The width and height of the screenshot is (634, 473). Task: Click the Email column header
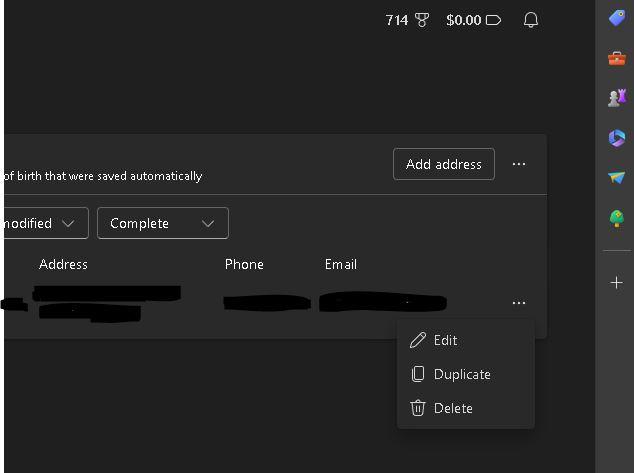click(x=340, y=264)
